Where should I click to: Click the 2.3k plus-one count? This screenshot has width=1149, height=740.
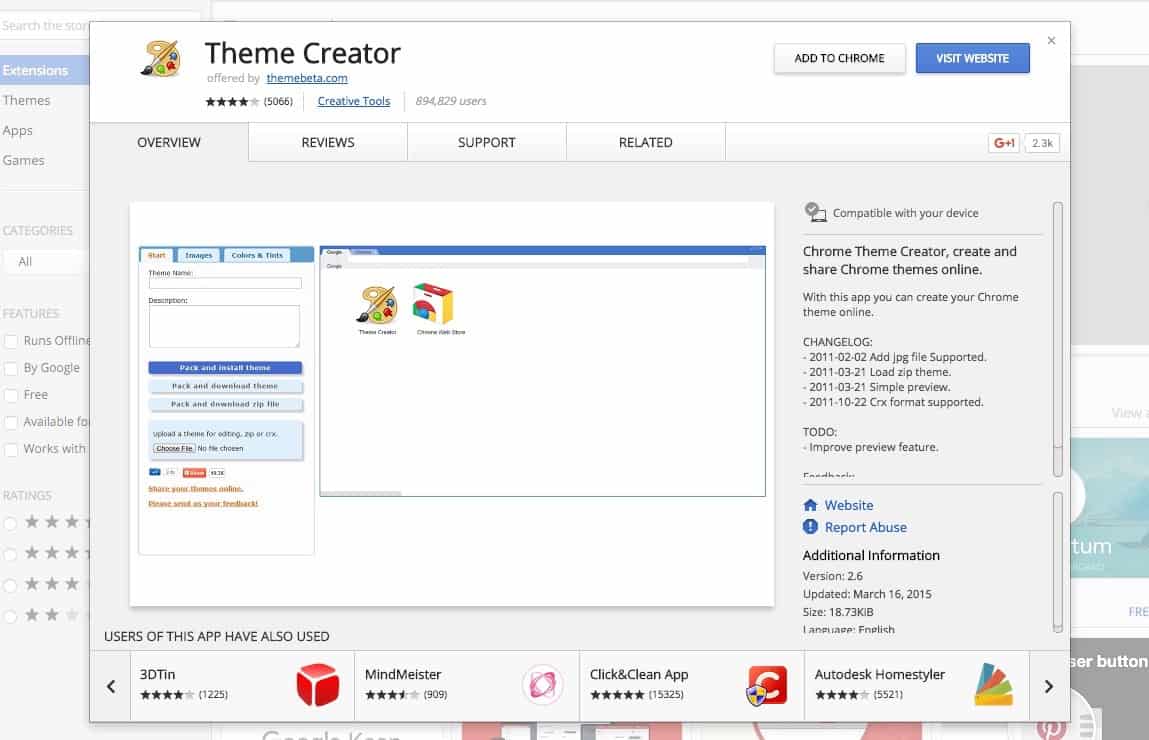coord(1042,144)
